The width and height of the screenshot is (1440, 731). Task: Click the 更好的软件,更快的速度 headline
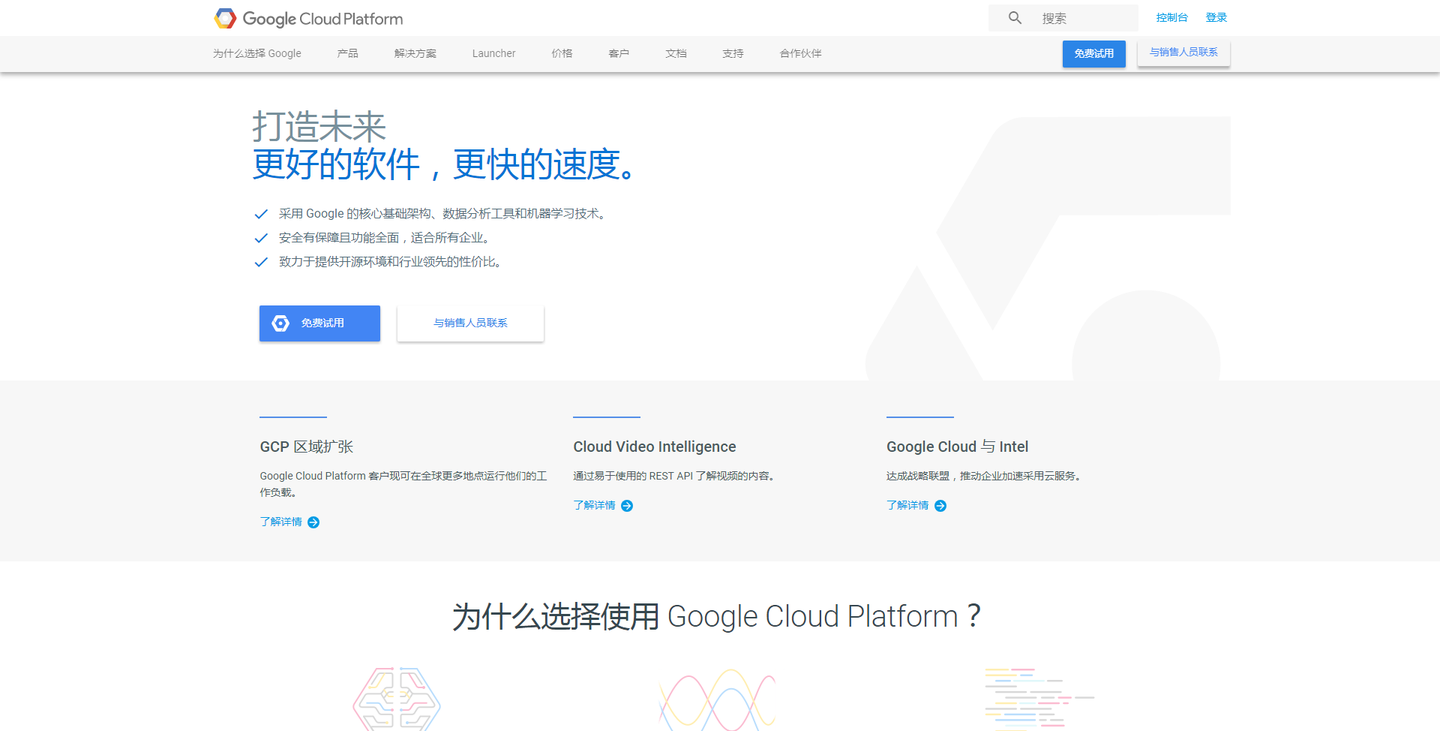[445, 165]
